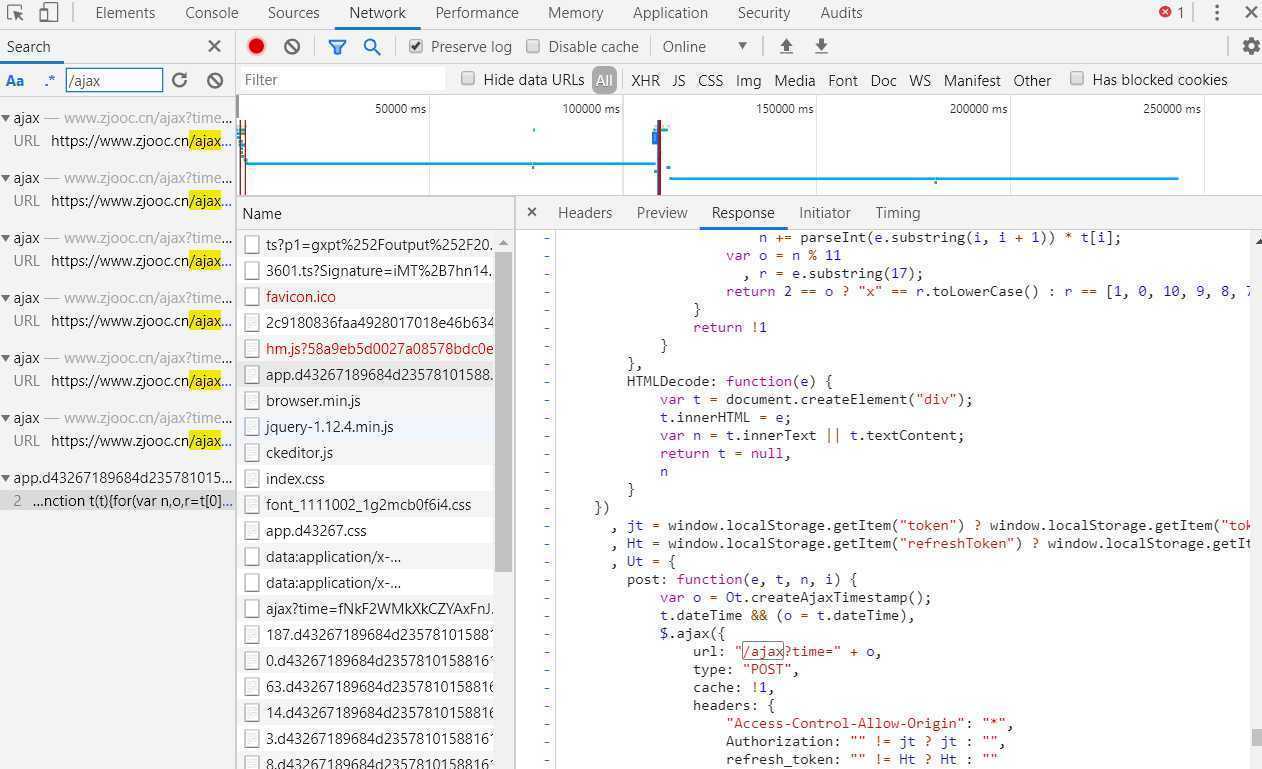Show the Headers tab of request
Image resolution: width=1262 pixels, height=769 pixels.
585,212
